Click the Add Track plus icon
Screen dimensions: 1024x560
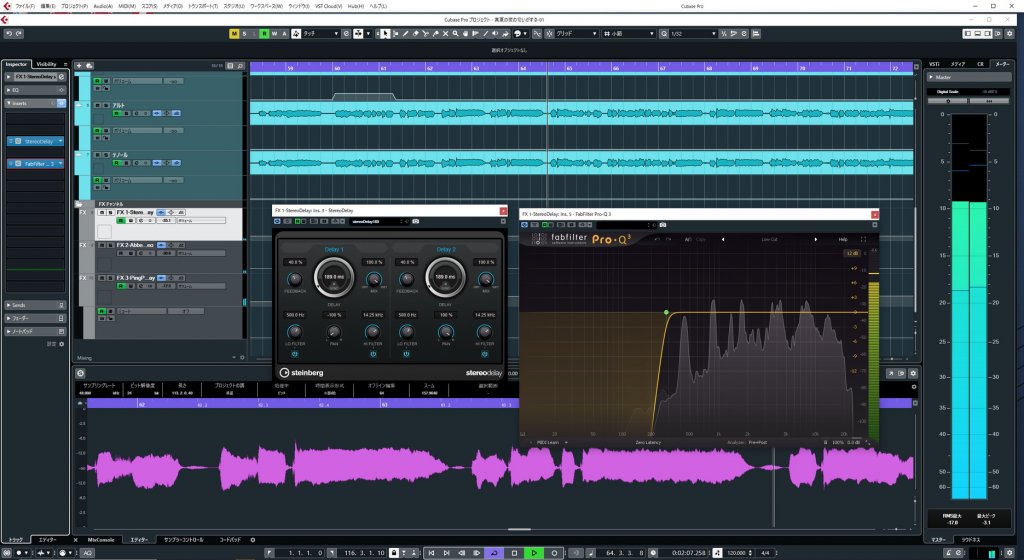(x=79, y=65)
